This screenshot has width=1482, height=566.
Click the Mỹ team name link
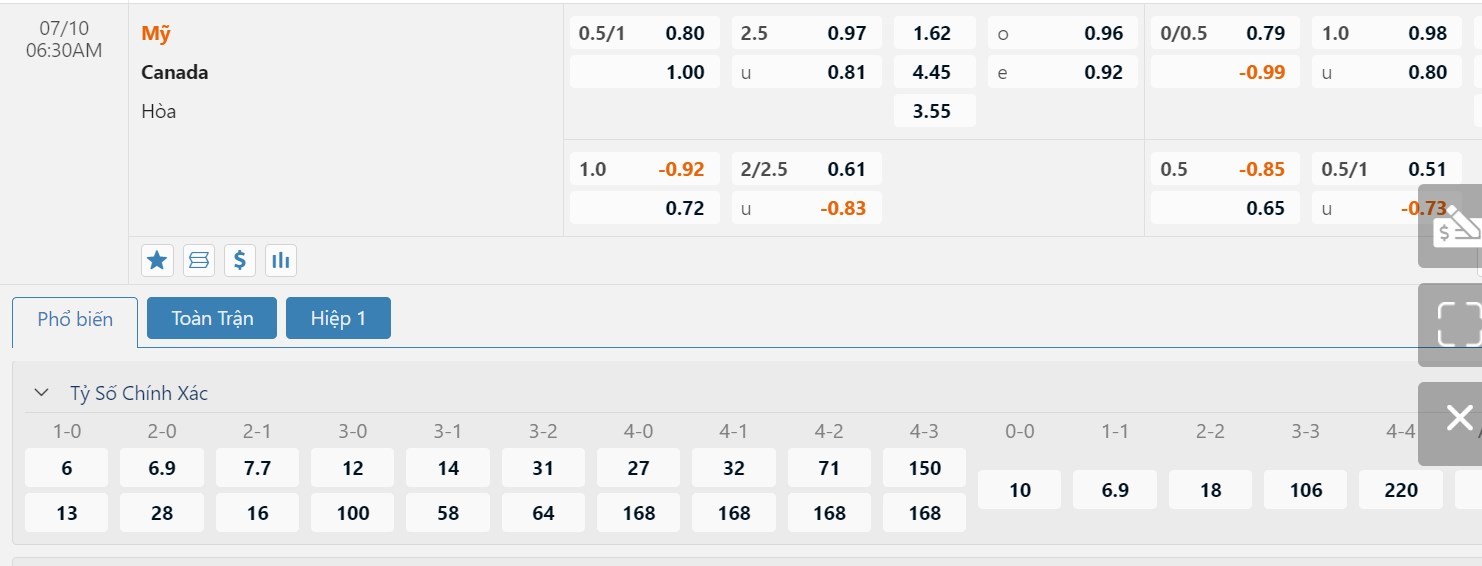156,33
